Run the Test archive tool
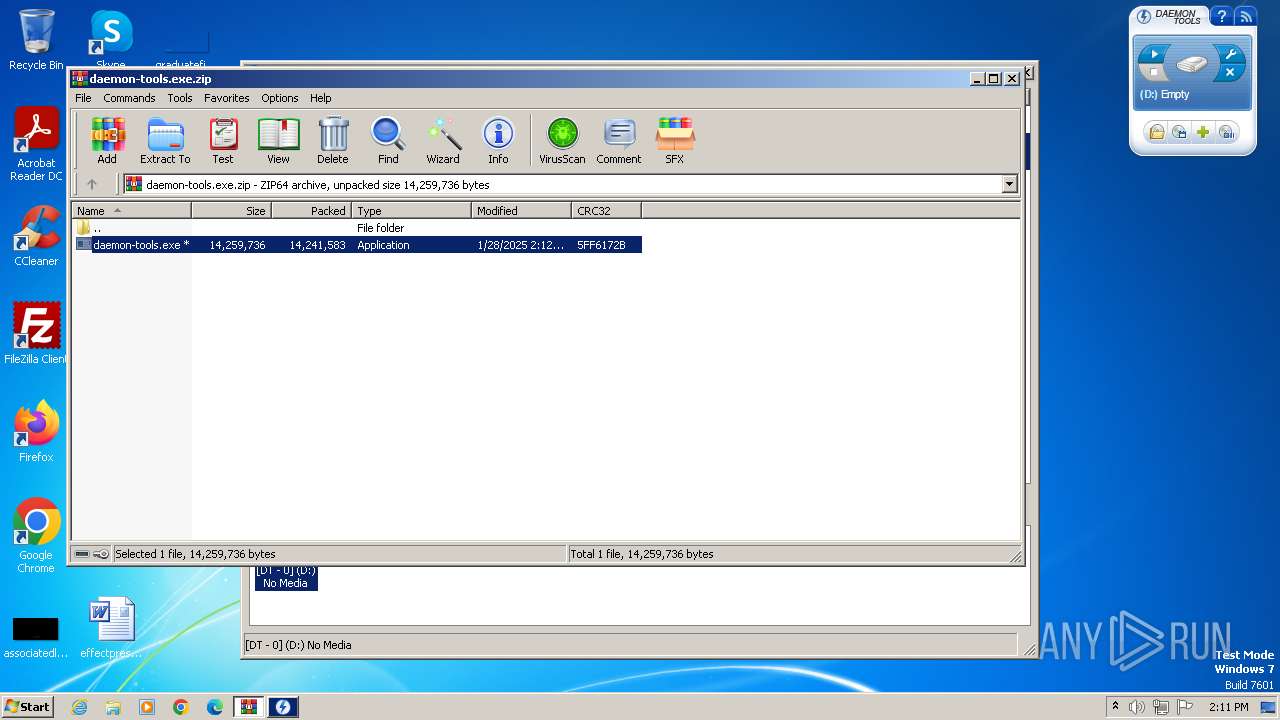Image resolution: width=1280 pixels, height=720 pixels. pyautogui.click(x=223, y=141)
